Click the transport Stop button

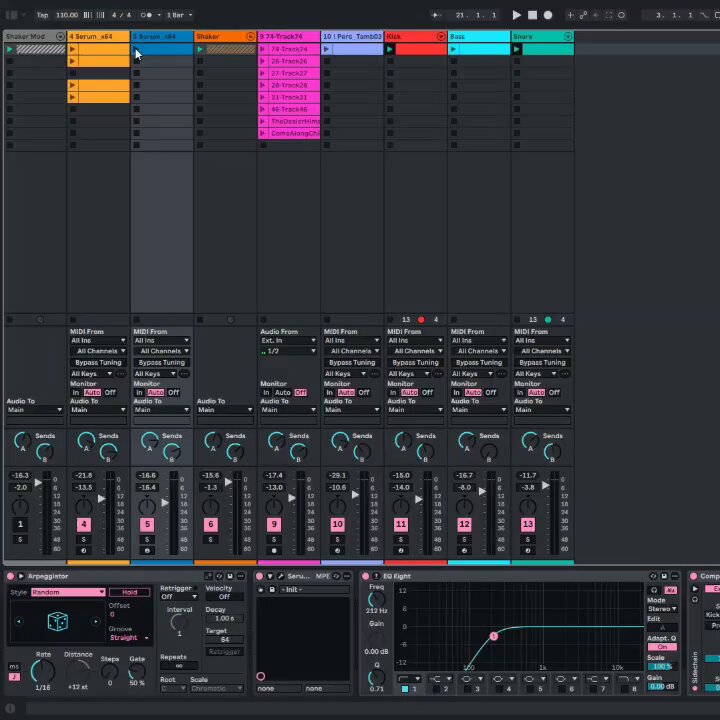[x=532, y=15]
